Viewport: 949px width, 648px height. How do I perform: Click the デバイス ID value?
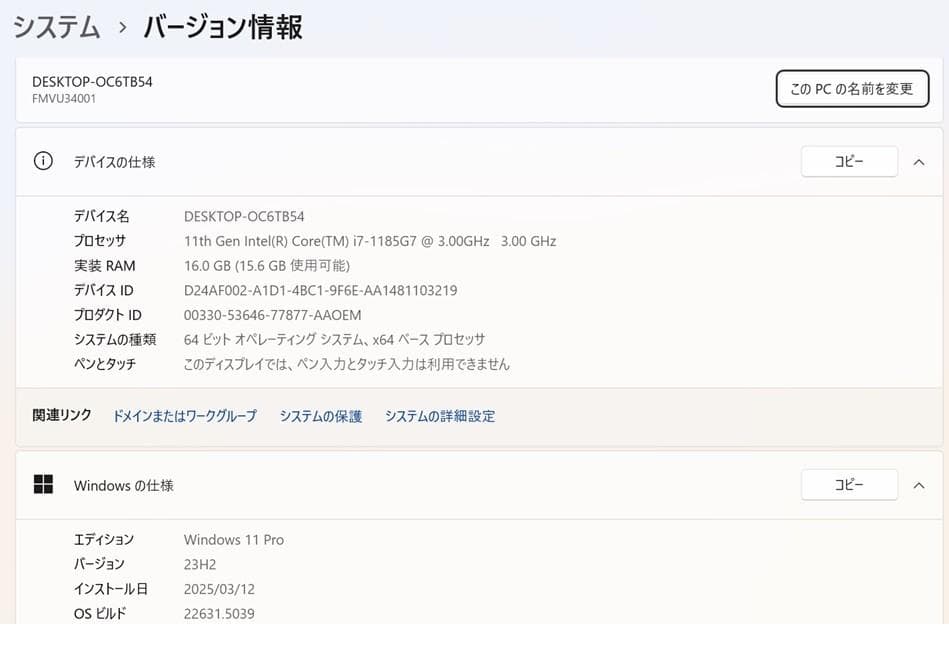click(320, 290)
